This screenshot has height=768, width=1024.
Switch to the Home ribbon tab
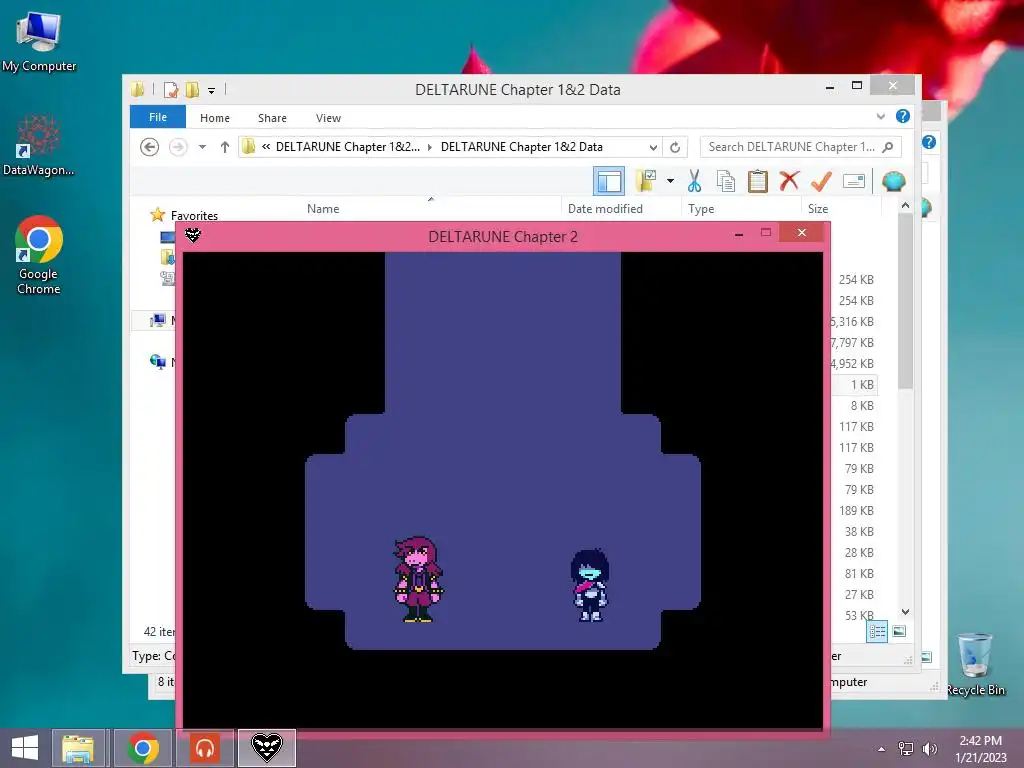215,118
